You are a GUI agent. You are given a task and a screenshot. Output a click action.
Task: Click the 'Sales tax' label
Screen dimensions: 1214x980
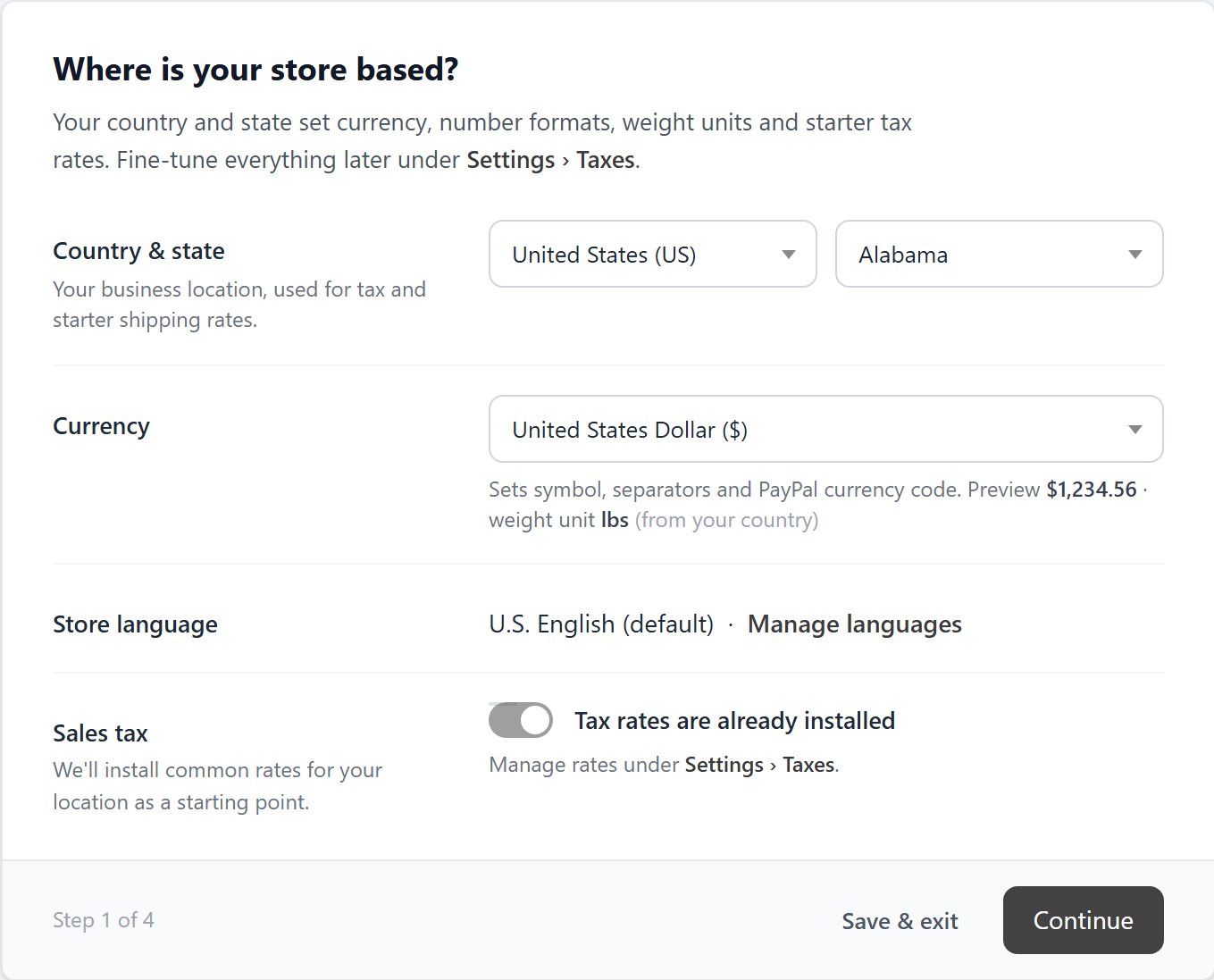coord(100,733)
